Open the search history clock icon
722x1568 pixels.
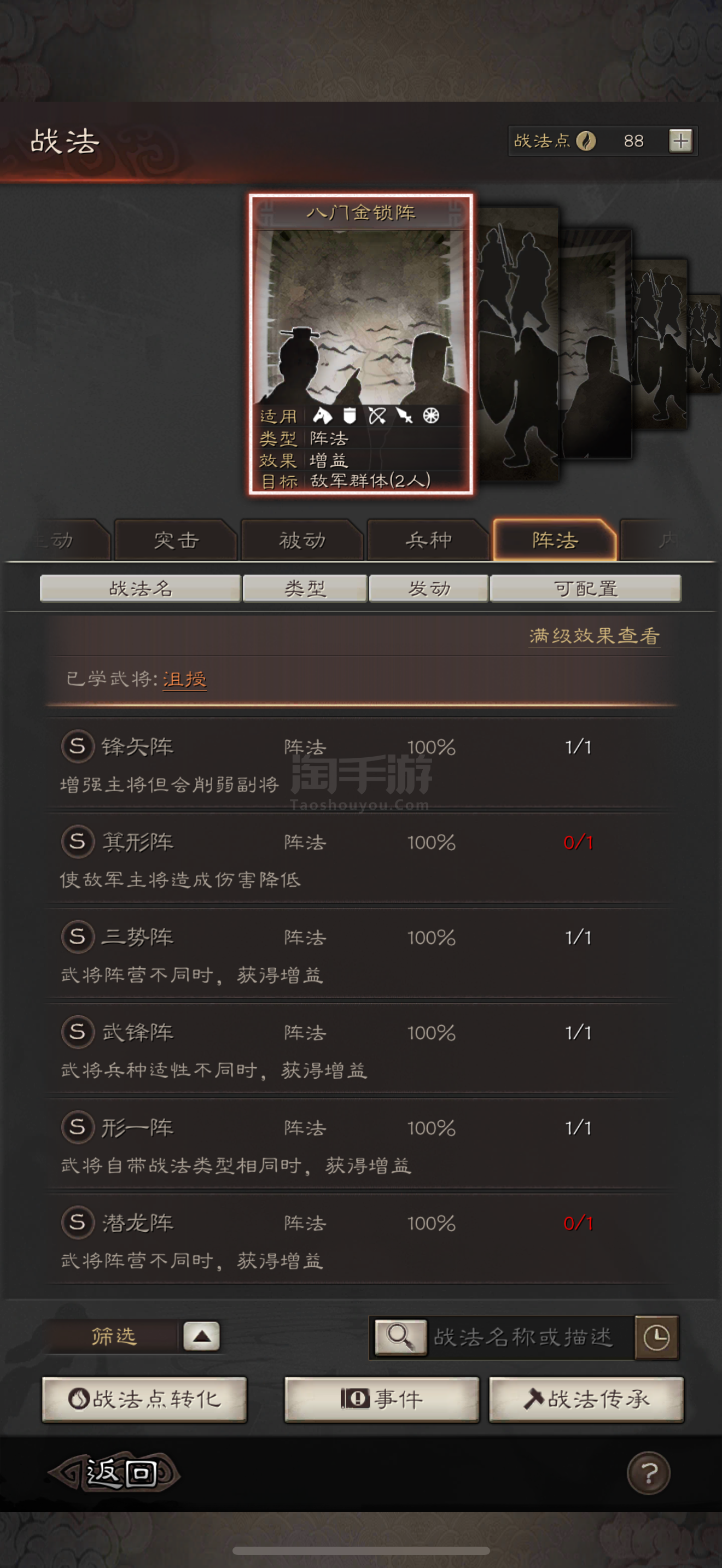coord(656,1337)
